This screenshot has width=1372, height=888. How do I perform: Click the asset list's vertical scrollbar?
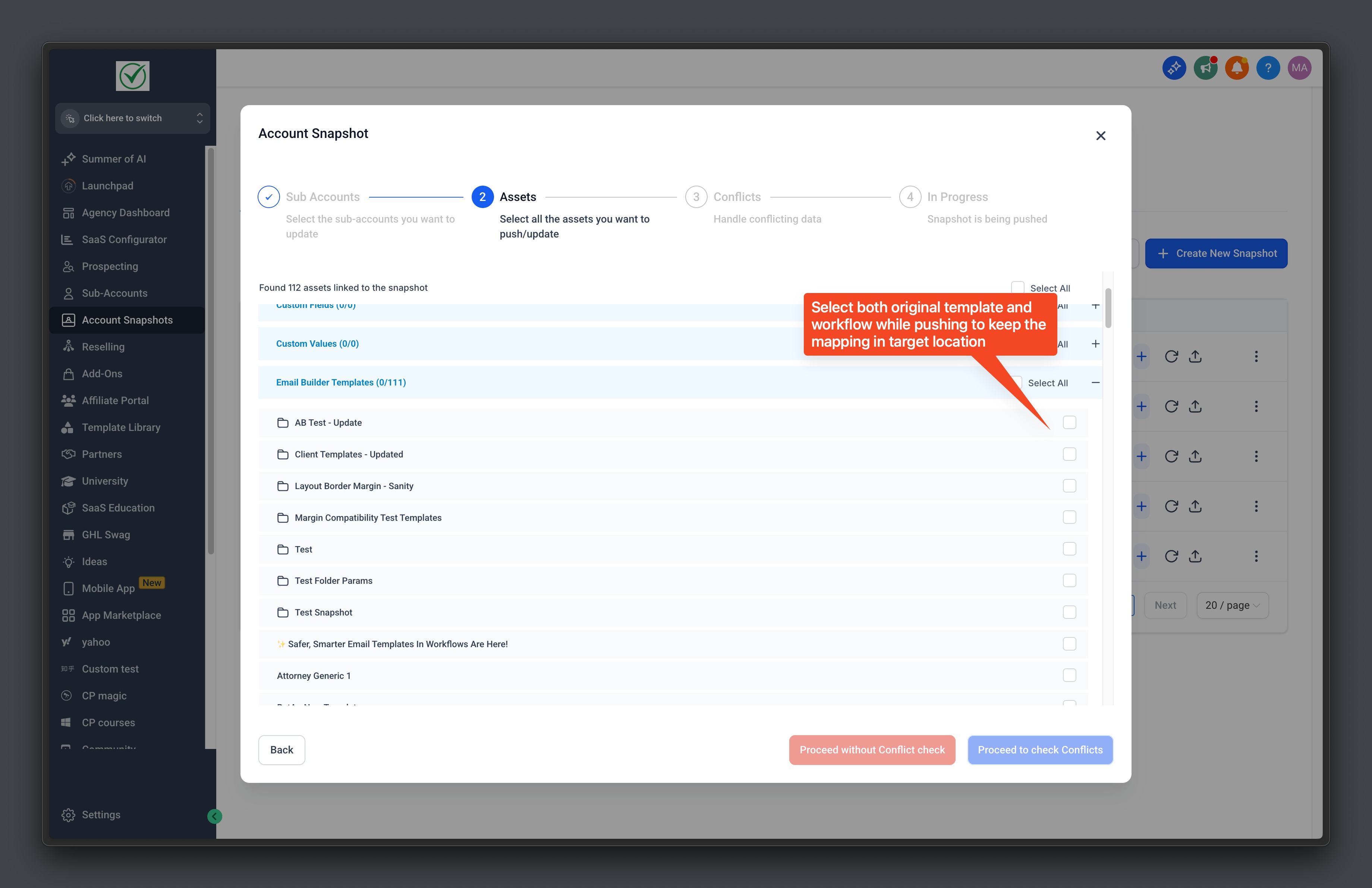(1108, 309)
